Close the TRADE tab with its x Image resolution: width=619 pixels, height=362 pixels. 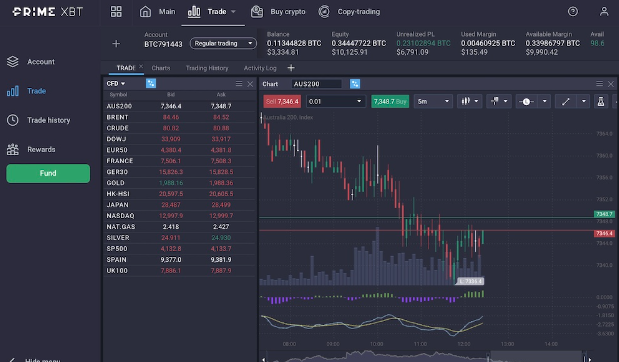(x=141, y=66)
